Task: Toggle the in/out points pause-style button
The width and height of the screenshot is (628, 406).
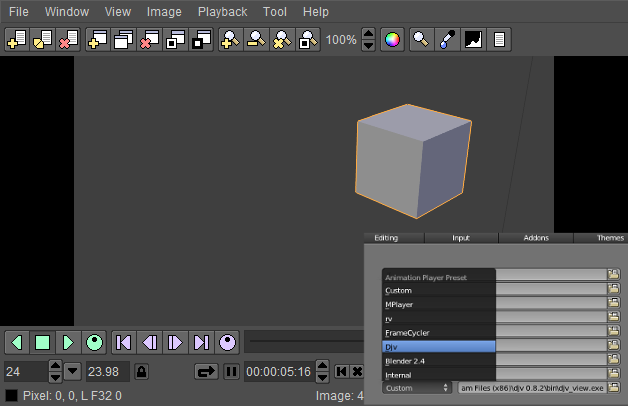Action: click(x=231, y=372)
